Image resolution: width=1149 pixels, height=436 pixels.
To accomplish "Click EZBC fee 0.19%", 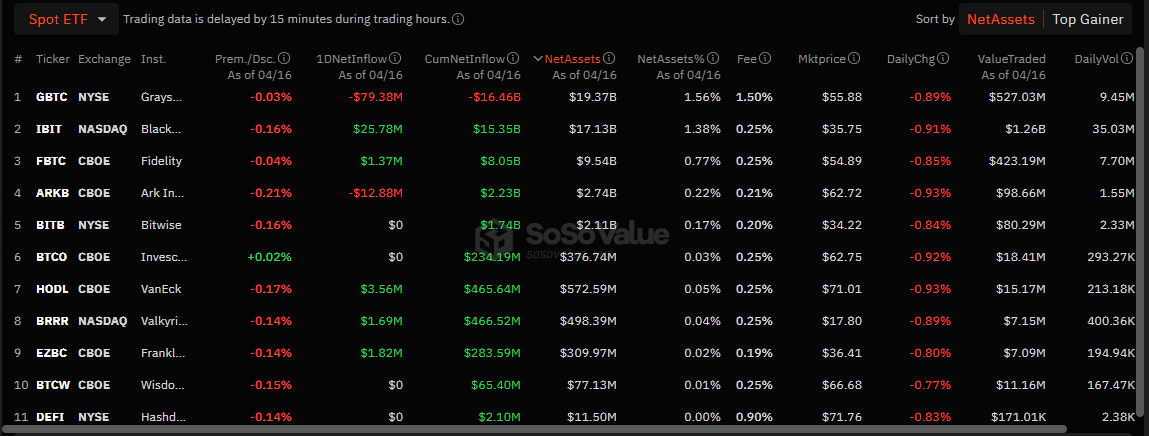I will (x=754, y=353).
